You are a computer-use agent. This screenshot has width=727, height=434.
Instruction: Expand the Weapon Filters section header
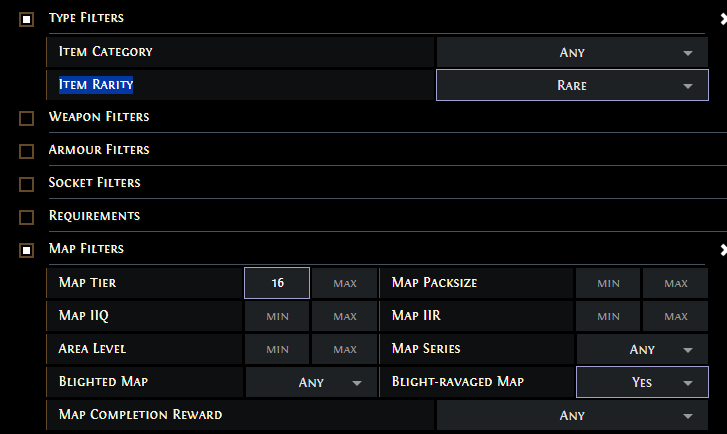point(99,118)
